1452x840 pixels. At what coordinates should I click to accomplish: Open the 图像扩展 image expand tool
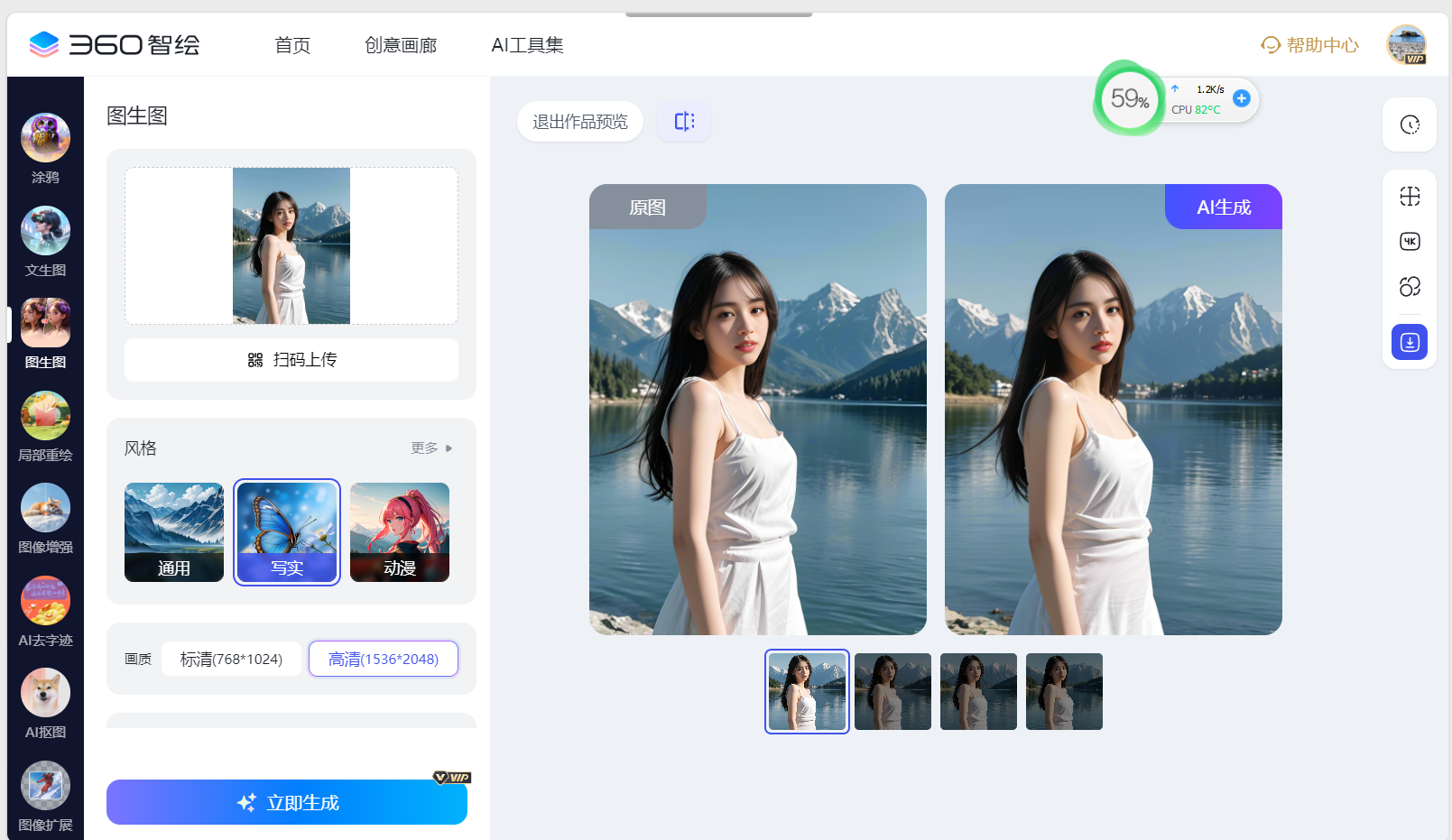tap(45, 797)
